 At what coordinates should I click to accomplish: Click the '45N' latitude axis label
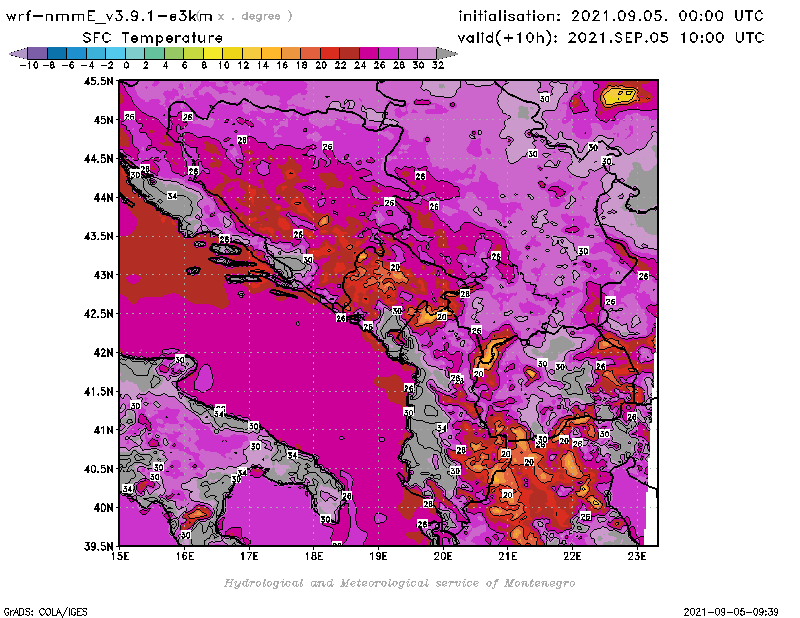(104, 120)
